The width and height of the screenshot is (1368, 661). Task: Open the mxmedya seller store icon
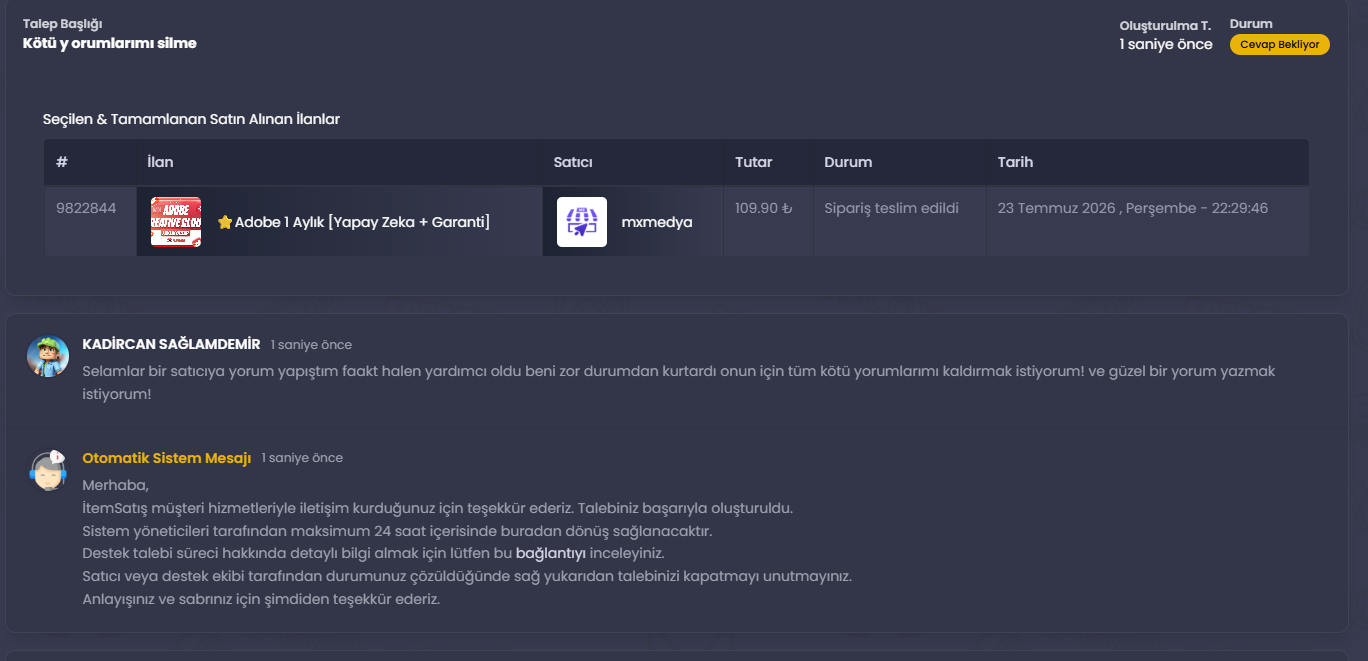pyautogui.click(x=582, y=222)
